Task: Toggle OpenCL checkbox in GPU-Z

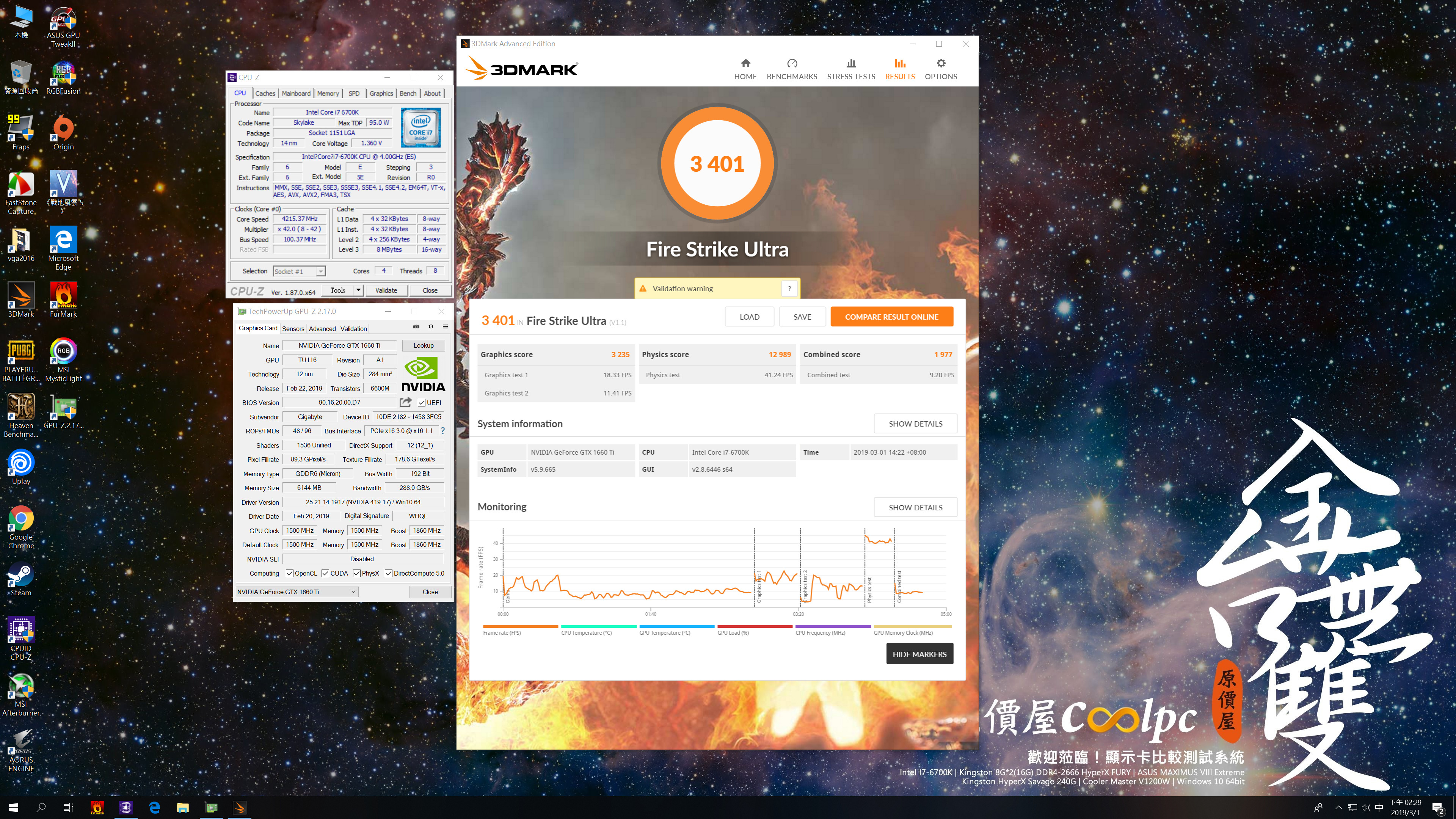Action: click(289, 573)
